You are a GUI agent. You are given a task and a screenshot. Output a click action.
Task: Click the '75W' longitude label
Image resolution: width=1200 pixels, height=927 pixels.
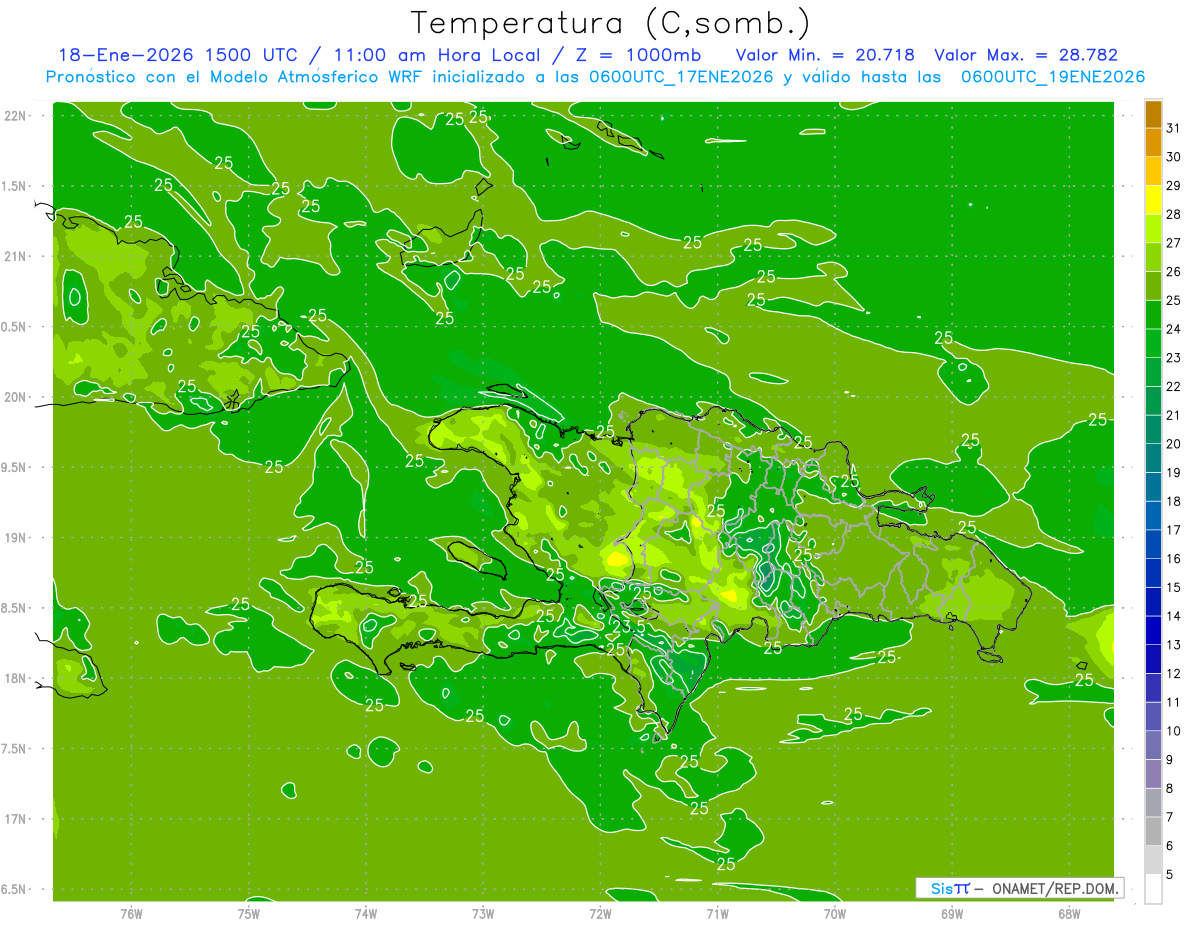pyautogui.click(x=248, y=913)
